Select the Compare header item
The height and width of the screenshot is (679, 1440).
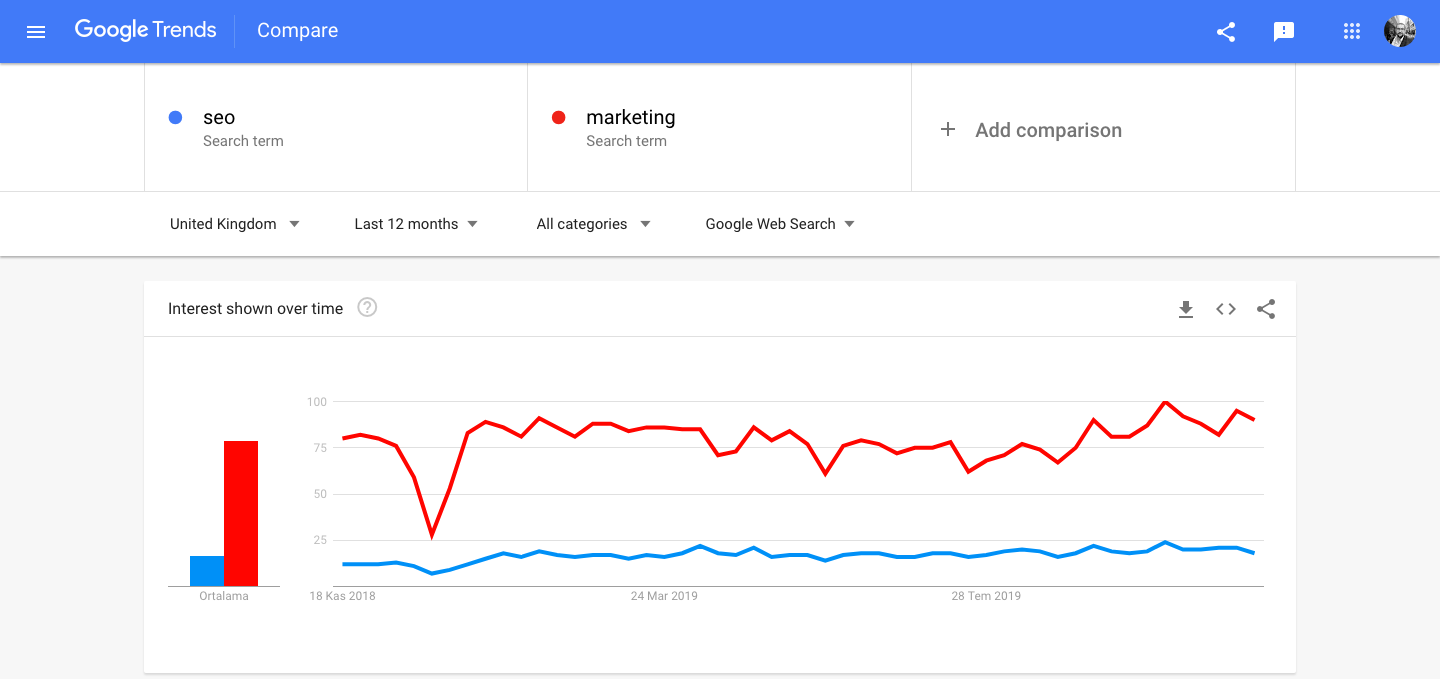tap(297, 31)
